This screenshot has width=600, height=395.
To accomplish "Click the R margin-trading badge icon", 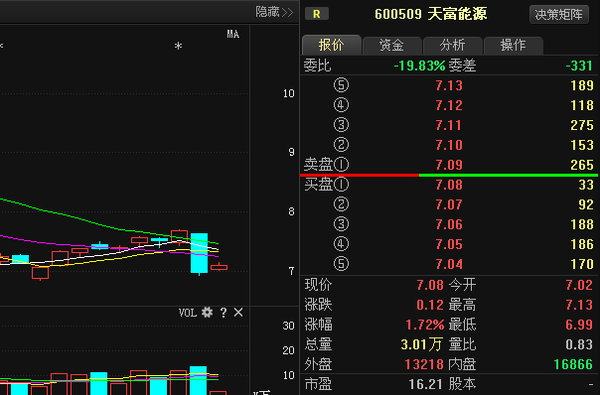I will (316, 14).
